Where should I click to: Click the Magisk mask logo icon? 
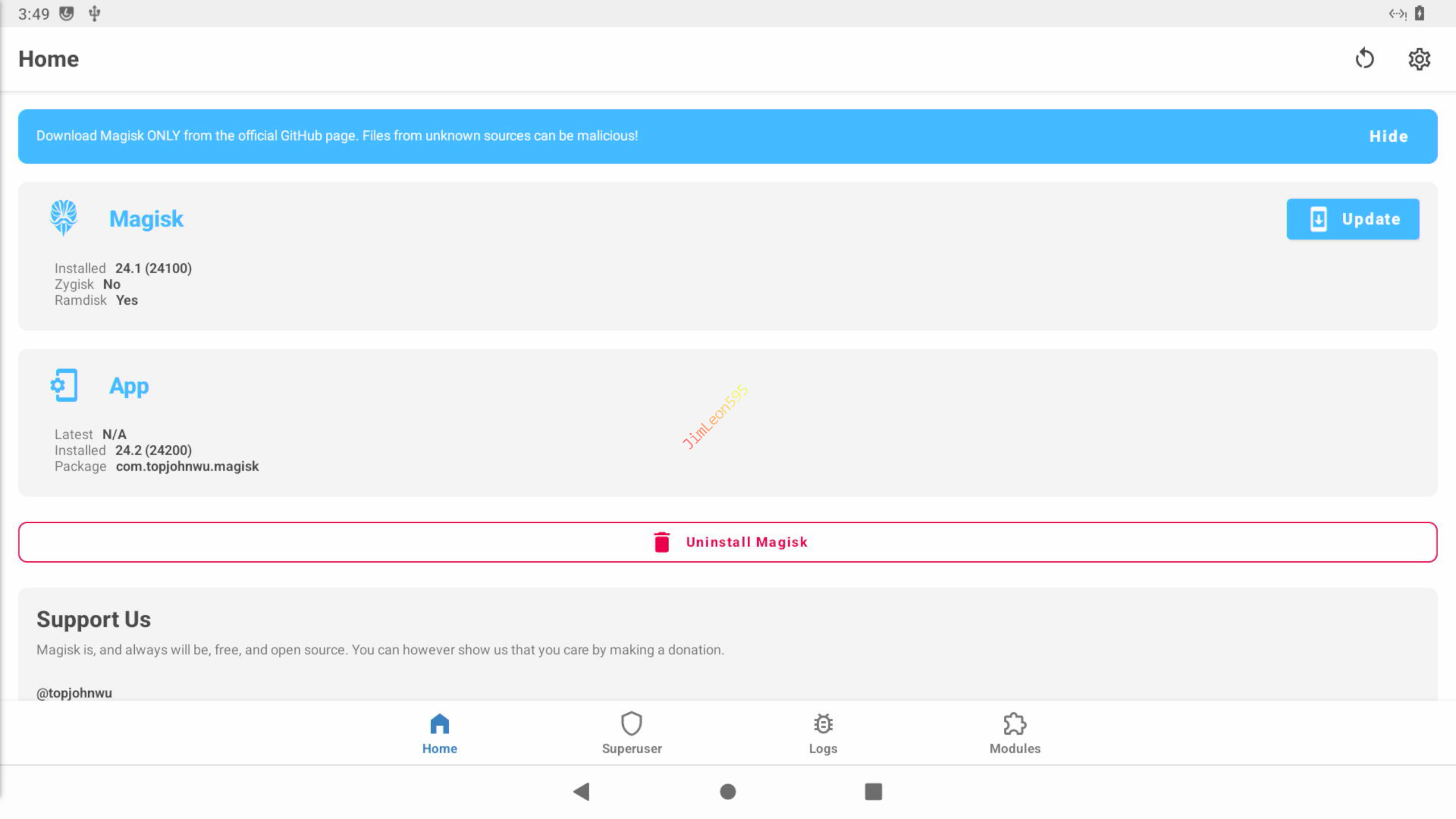[63, 218]
